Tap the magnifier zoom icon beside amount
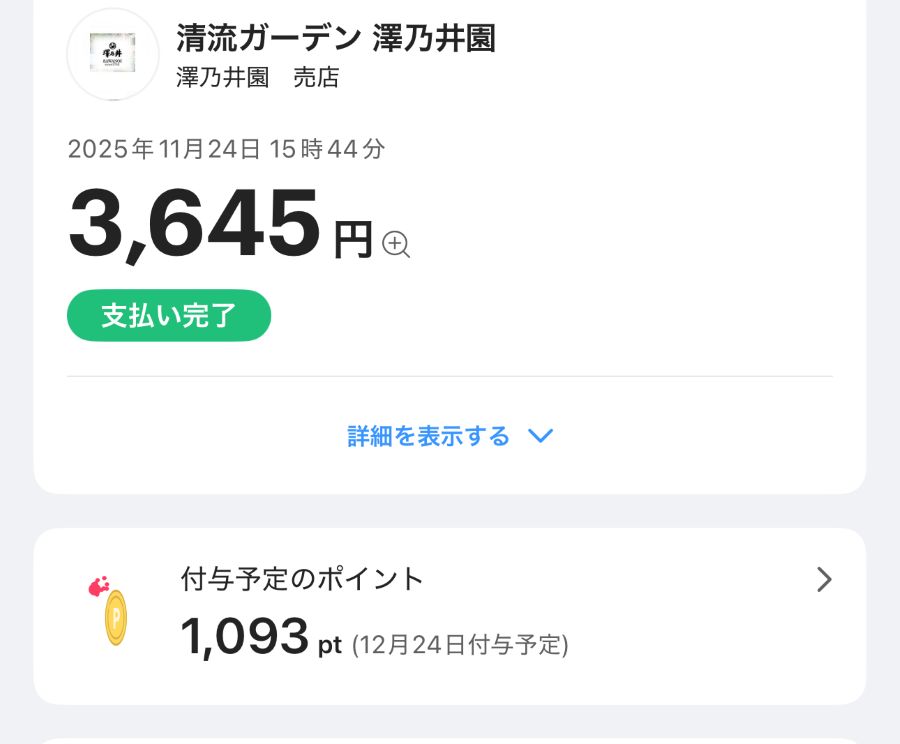 click(397, 244)
